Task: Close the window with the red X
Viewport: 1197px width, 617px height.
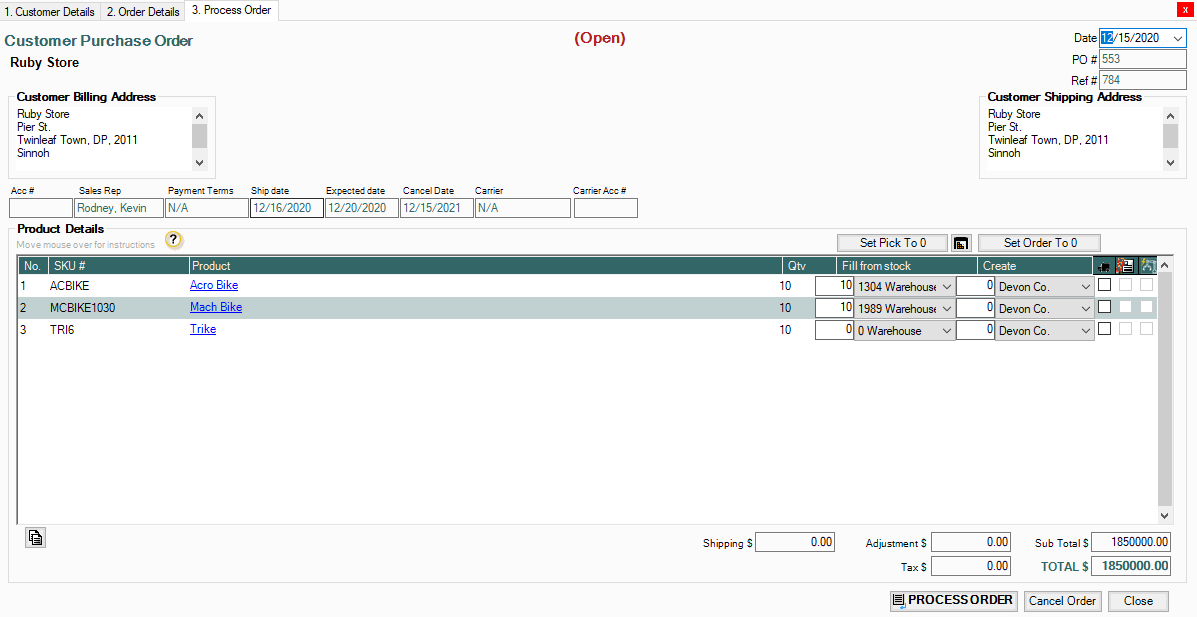Action: coord(1186,9)
